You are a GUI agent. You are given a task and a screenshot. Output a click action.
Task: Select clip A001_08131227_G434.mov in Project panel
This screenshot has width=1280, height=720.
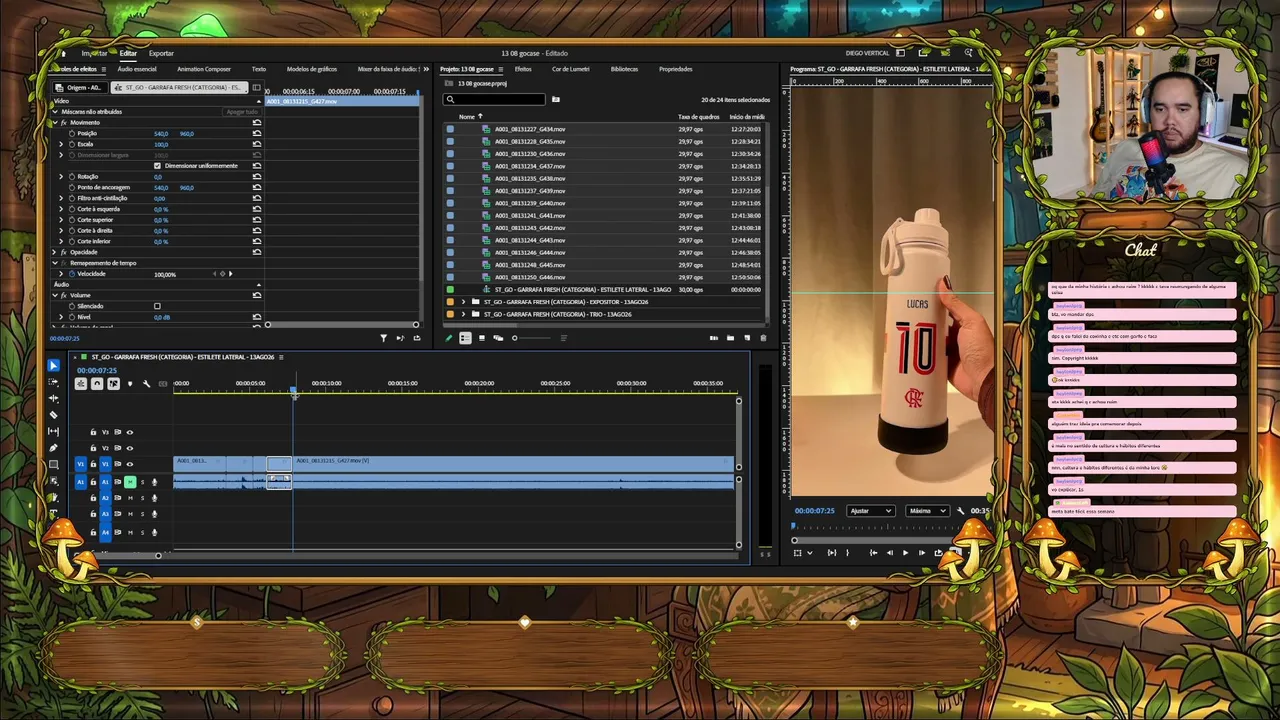[530, 129]
